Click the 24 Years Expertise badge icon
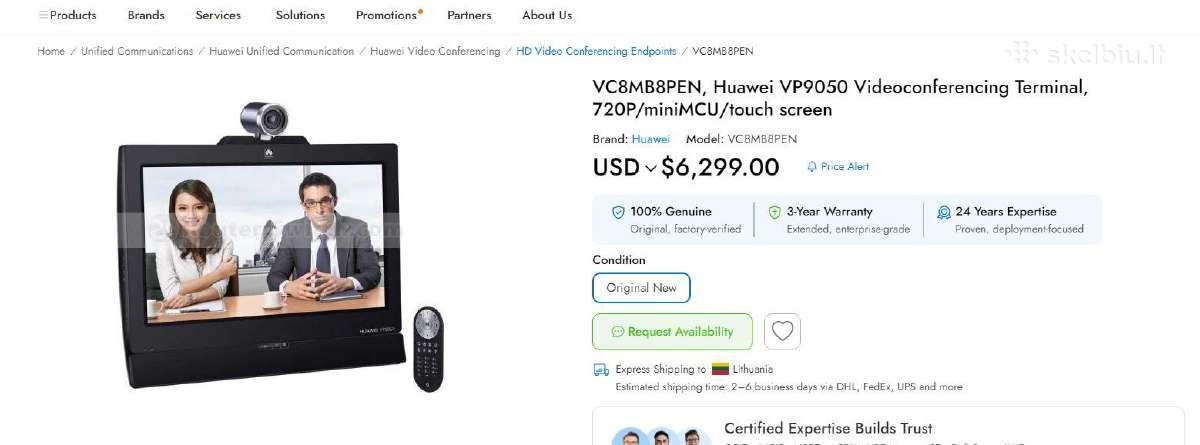 point(943,212)
